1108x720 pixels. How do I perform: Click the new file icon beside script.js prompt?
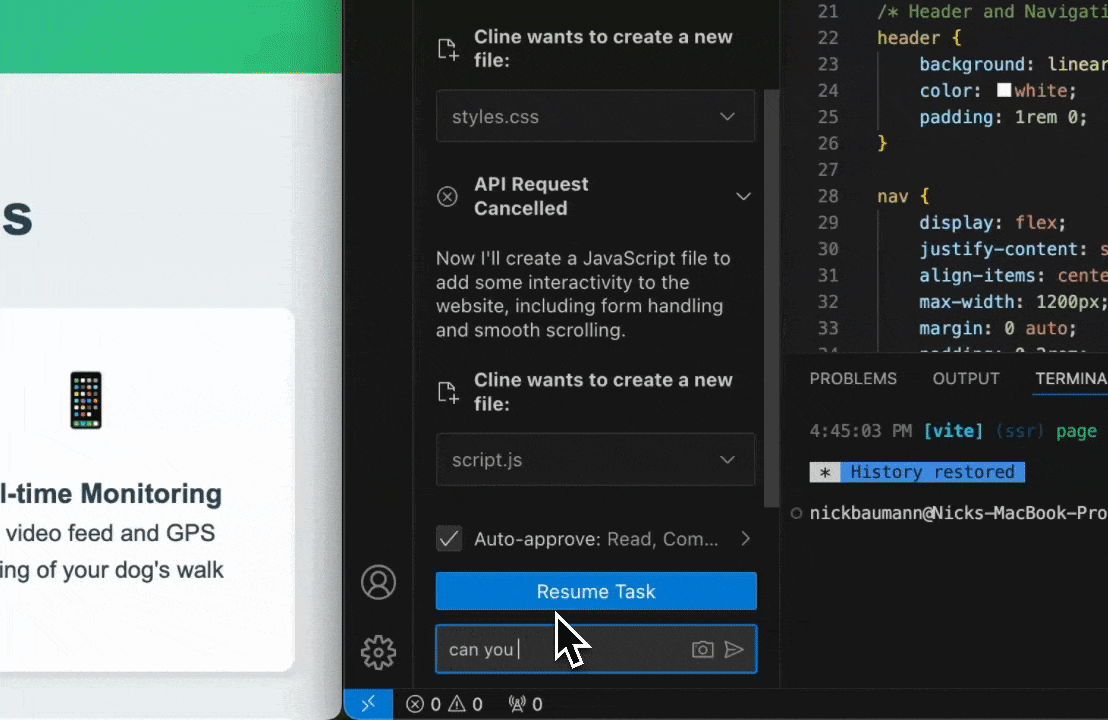tap(448, 392)
